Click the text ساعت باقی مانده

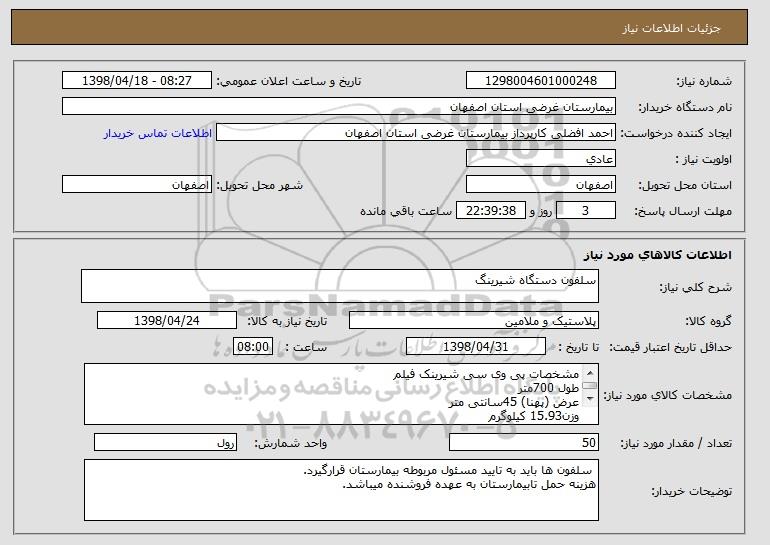(x=406, y=211)
